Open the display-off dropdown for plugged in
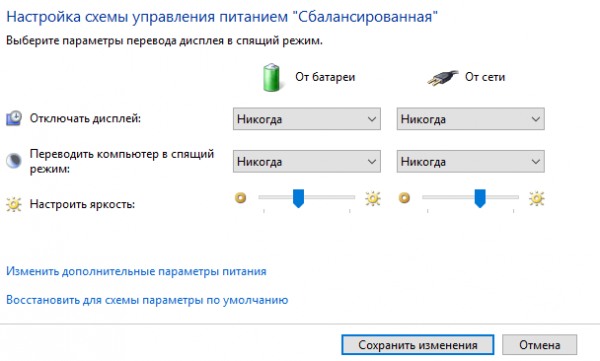 coord(470,119)
